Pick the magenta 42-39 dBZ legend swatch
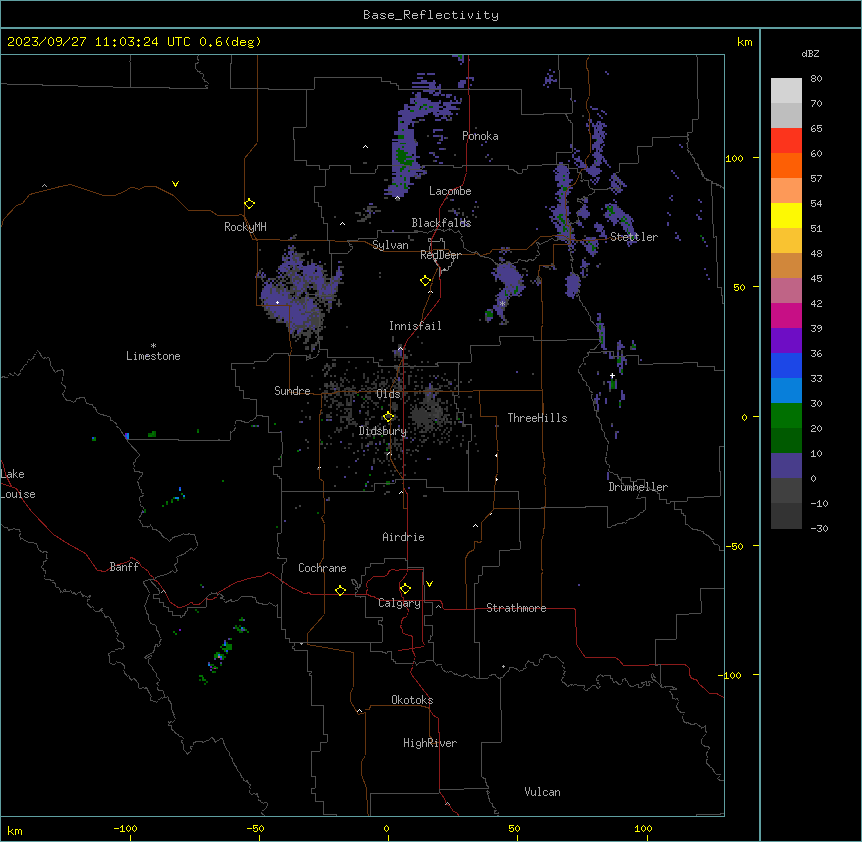Image resolution: width=862 pixels, height=842 pixels. point(786,315)
